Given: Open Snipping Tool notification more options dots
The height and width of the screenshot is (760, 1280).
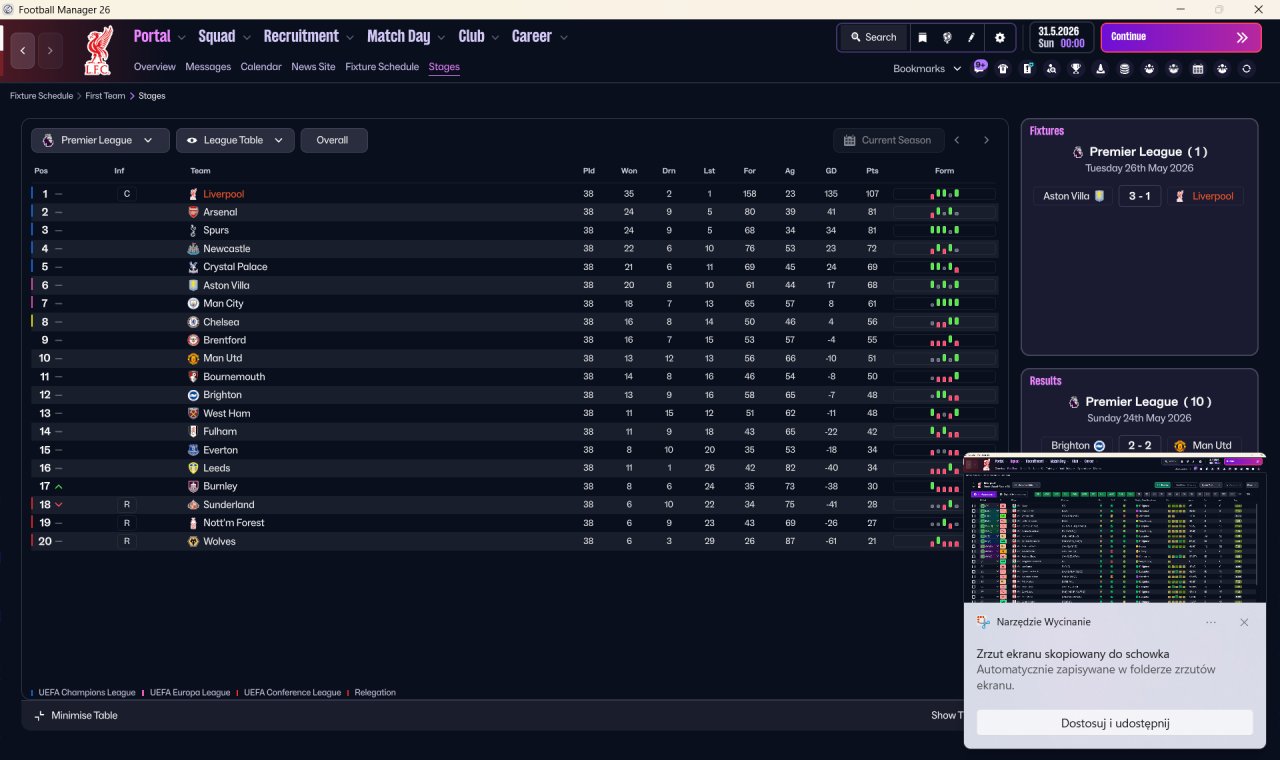Looking at the screenshot, I should click(x=1211, y=622).
